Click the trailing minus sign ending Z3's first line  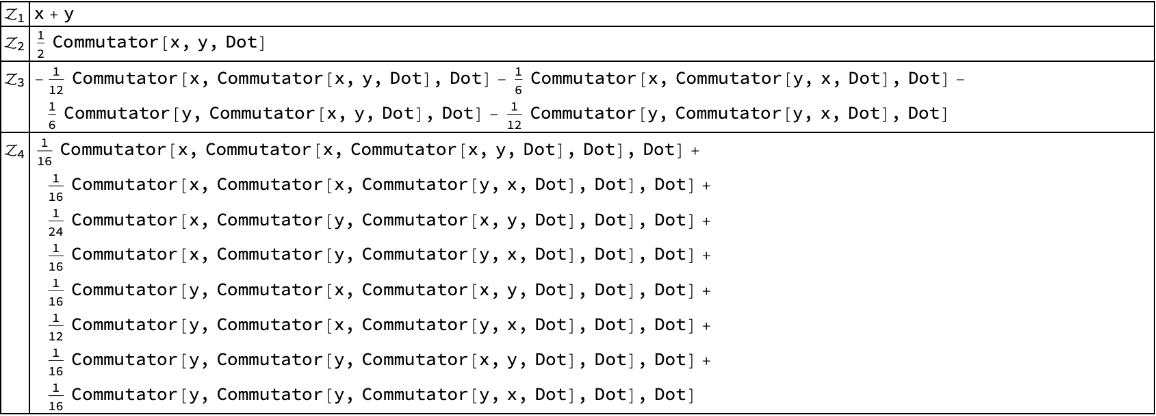point(959,79)
